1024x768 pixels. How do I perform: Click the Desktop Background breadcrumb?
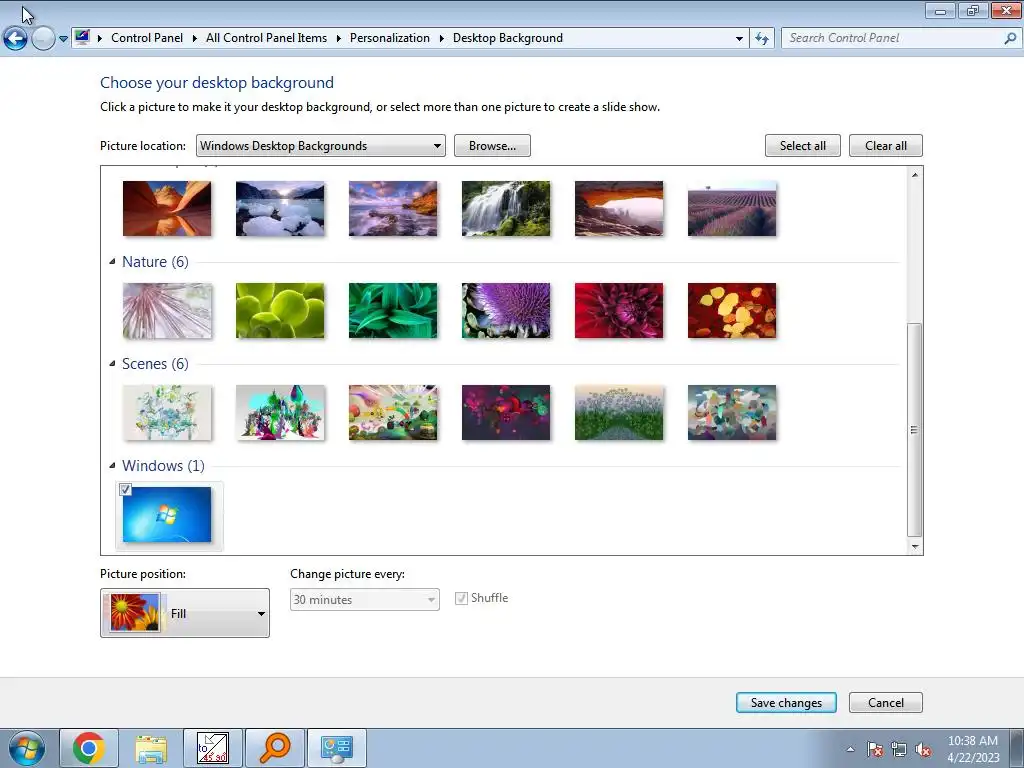[x=508, y=38]
